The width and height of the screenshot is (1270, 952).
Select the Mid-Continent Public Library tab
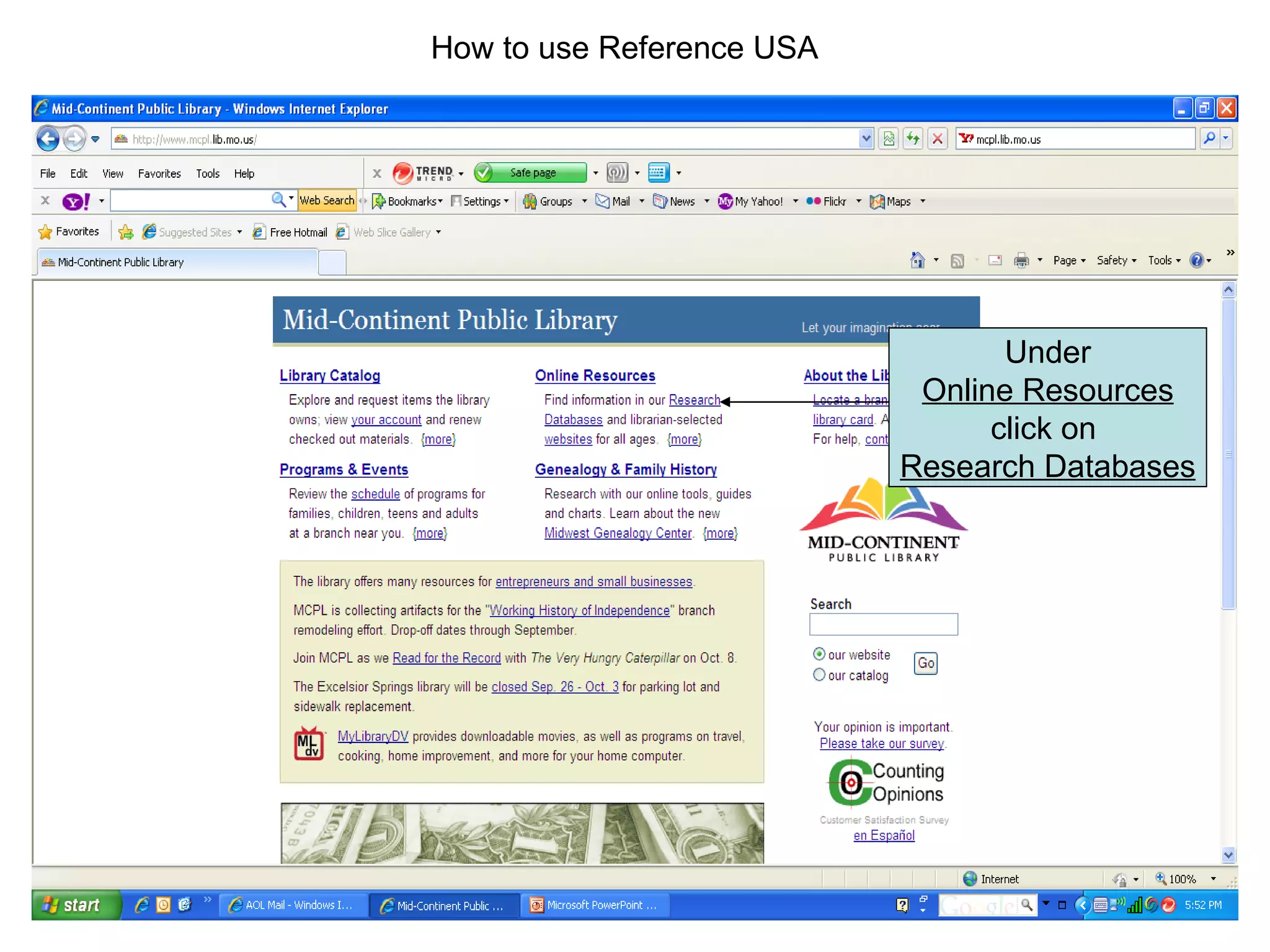[177, 262]
